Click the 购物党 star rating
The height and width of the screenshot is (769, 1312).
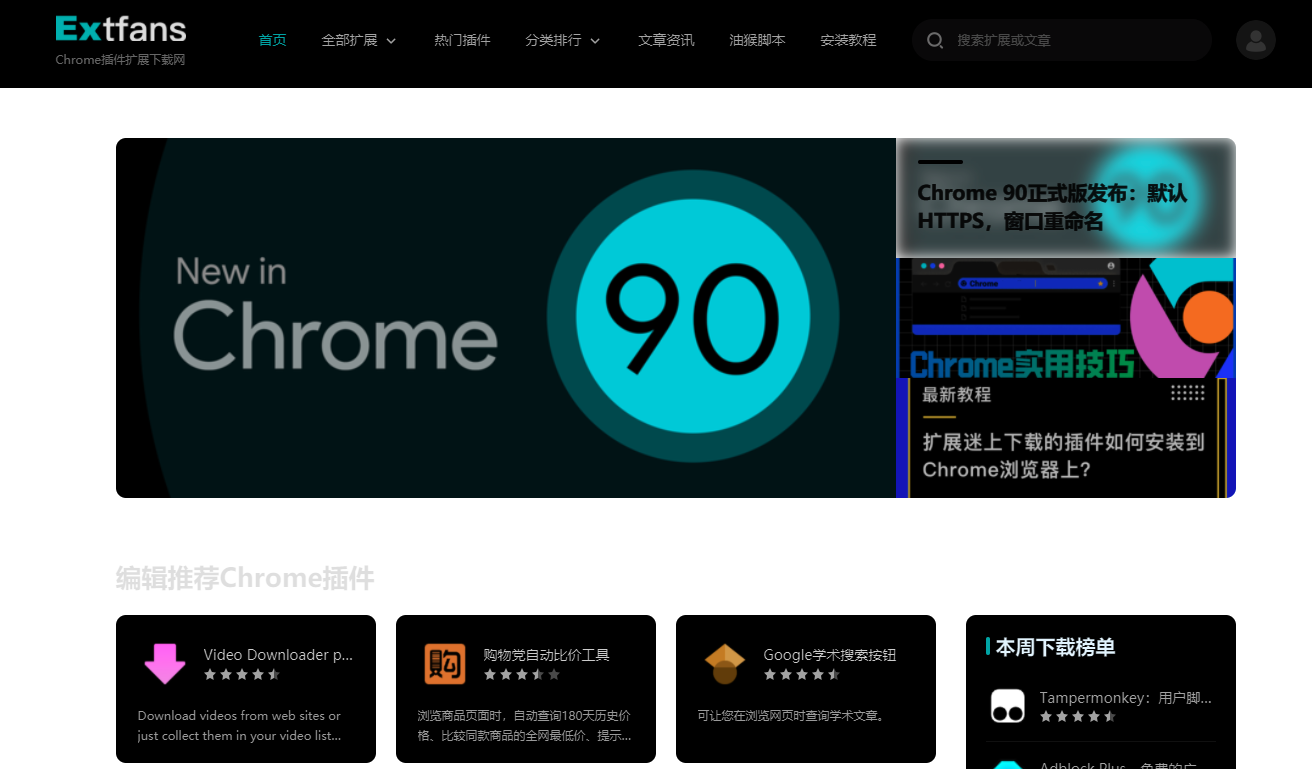522,675
